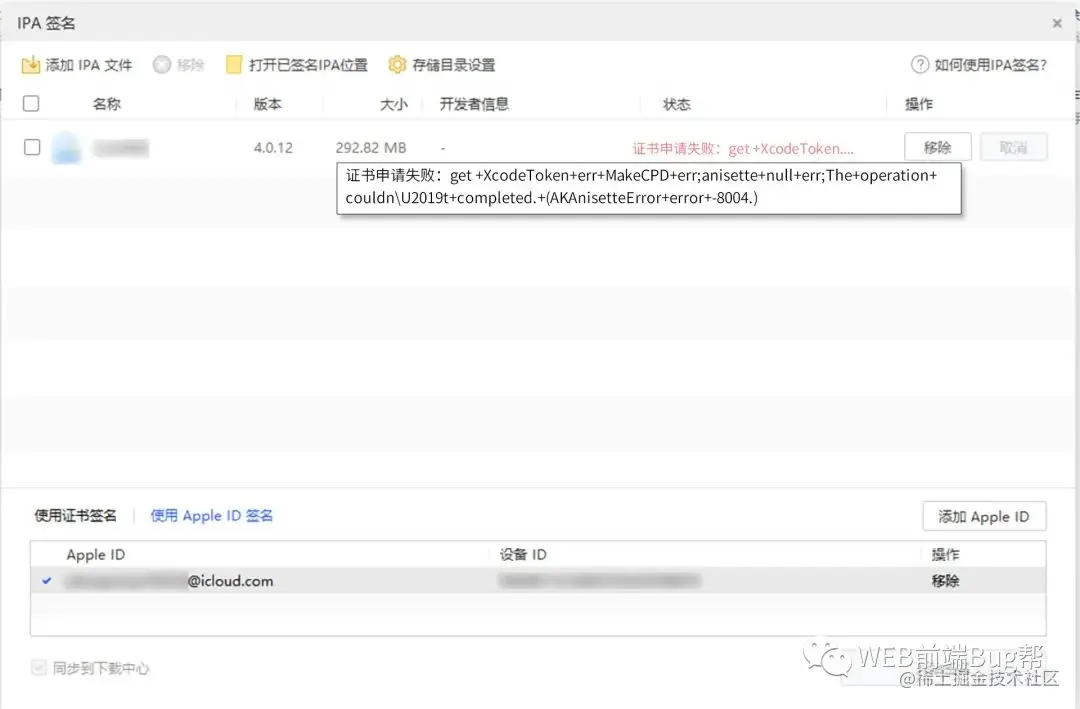Click the 移除 button in the IPA row
The image size is (1080, 709).
pos(937,147)
